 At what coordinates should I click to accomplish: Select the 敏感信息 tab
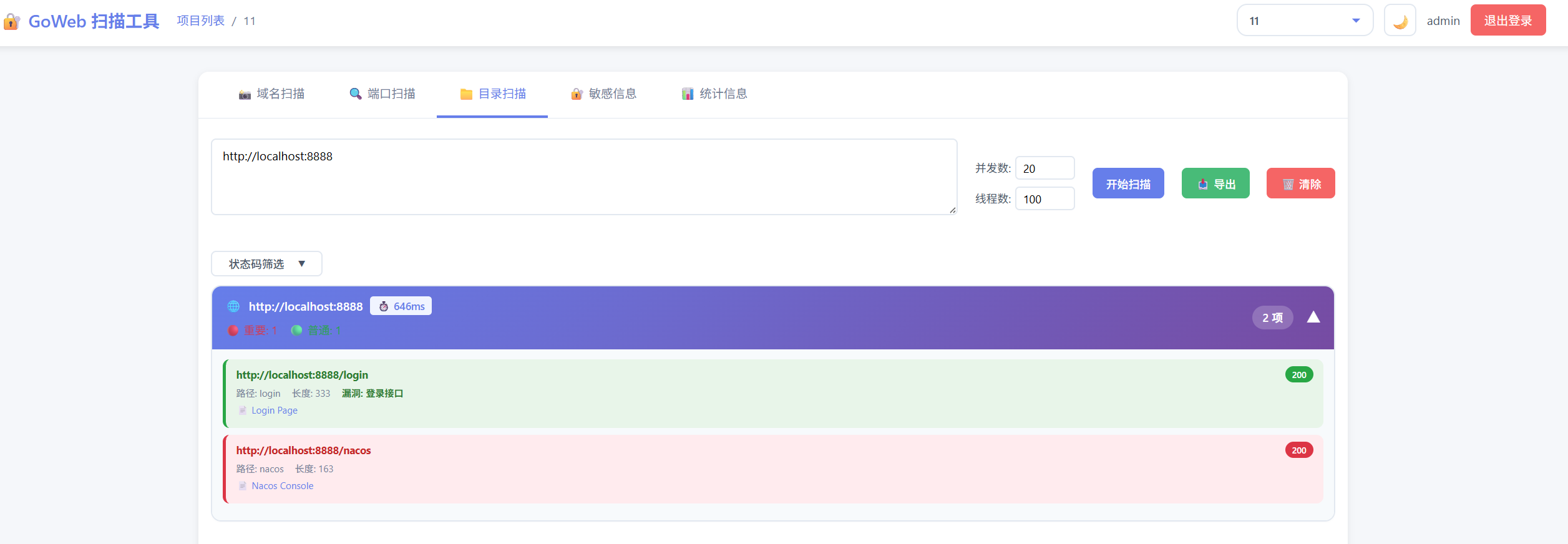[603, 94]
